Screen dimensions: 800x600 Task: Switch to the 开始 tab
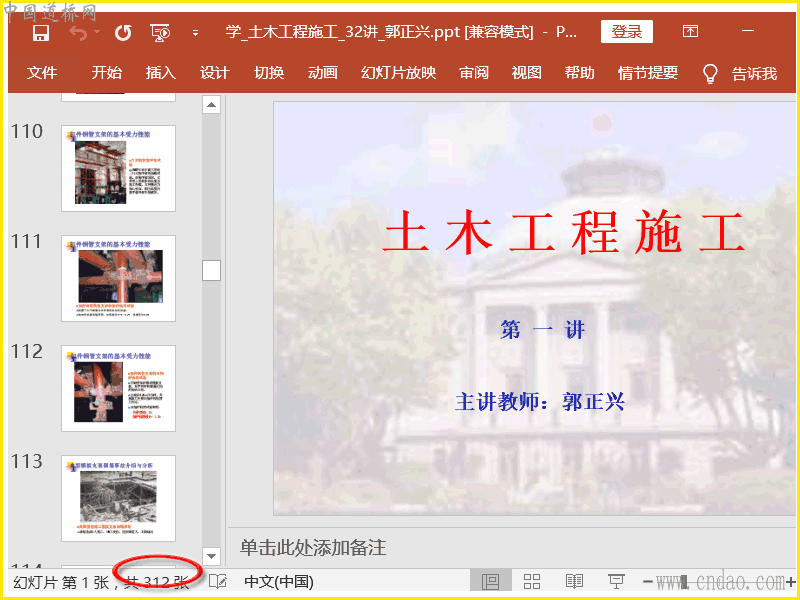click(107, 73)
